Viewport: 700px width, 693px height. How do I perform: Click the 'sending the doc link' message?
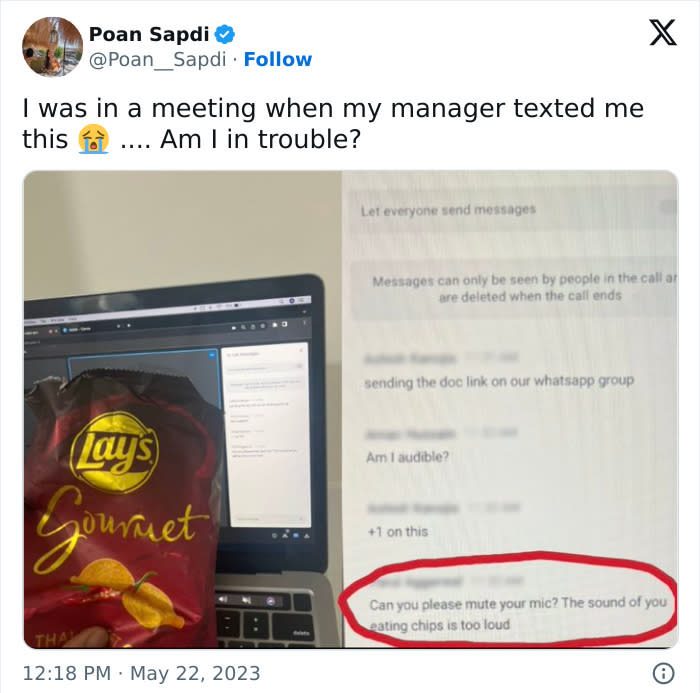click(499, 382)
